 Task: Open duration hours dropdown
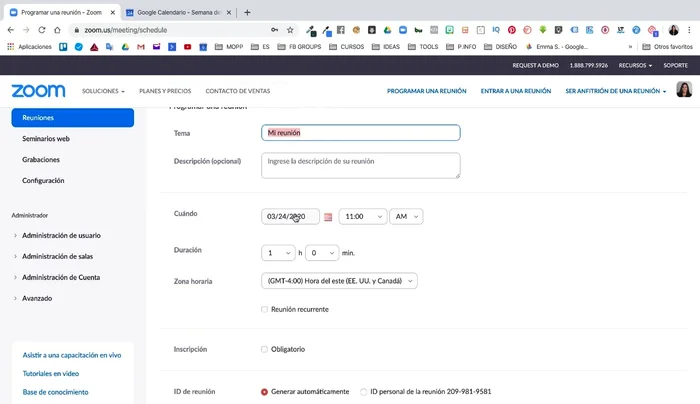278,253
